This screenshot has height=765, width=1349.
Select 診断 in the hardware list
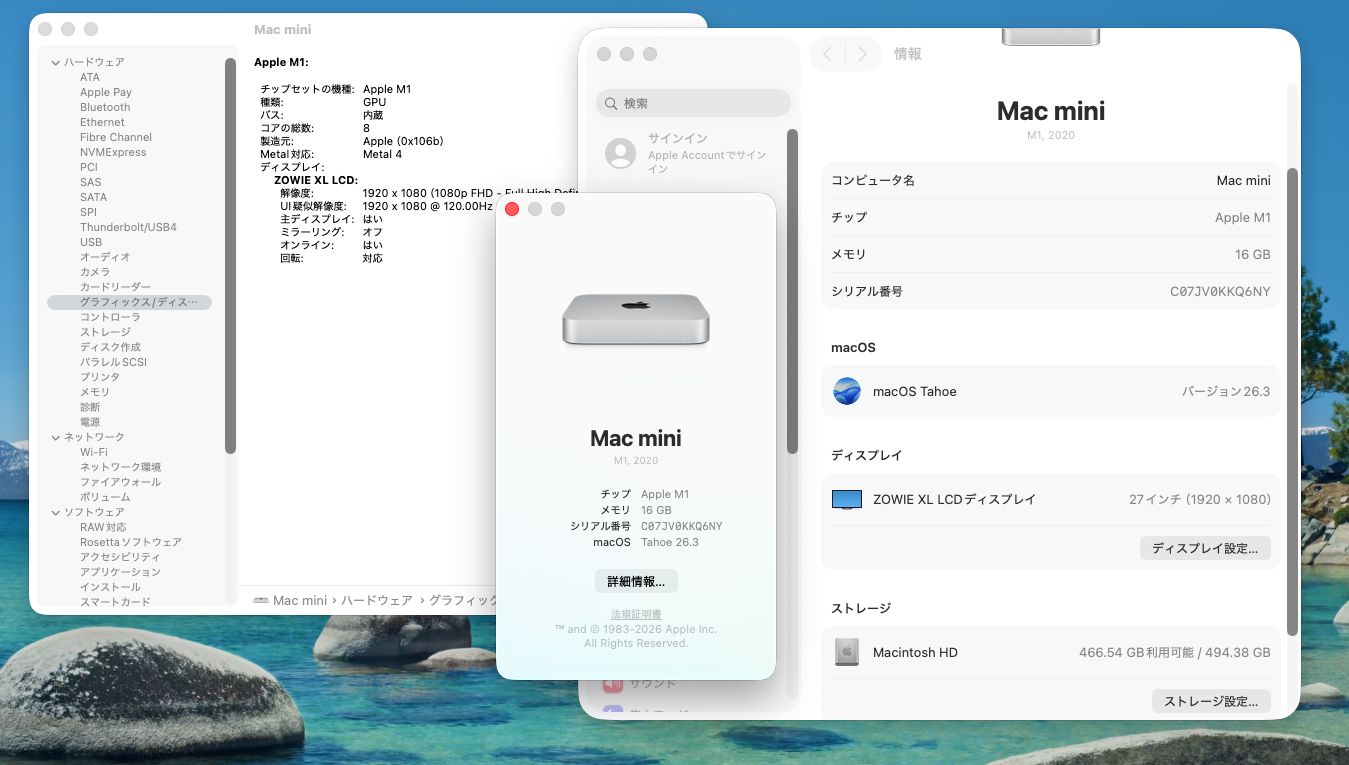click(90, 407)
